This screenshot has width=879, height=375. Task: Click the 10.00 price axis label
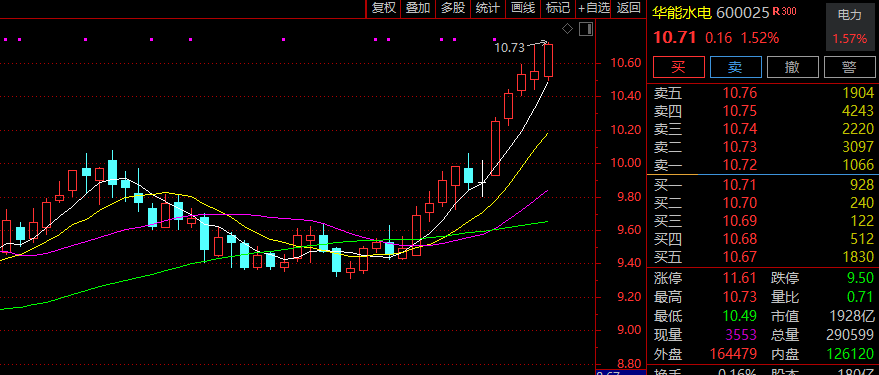tap(626, 164)
